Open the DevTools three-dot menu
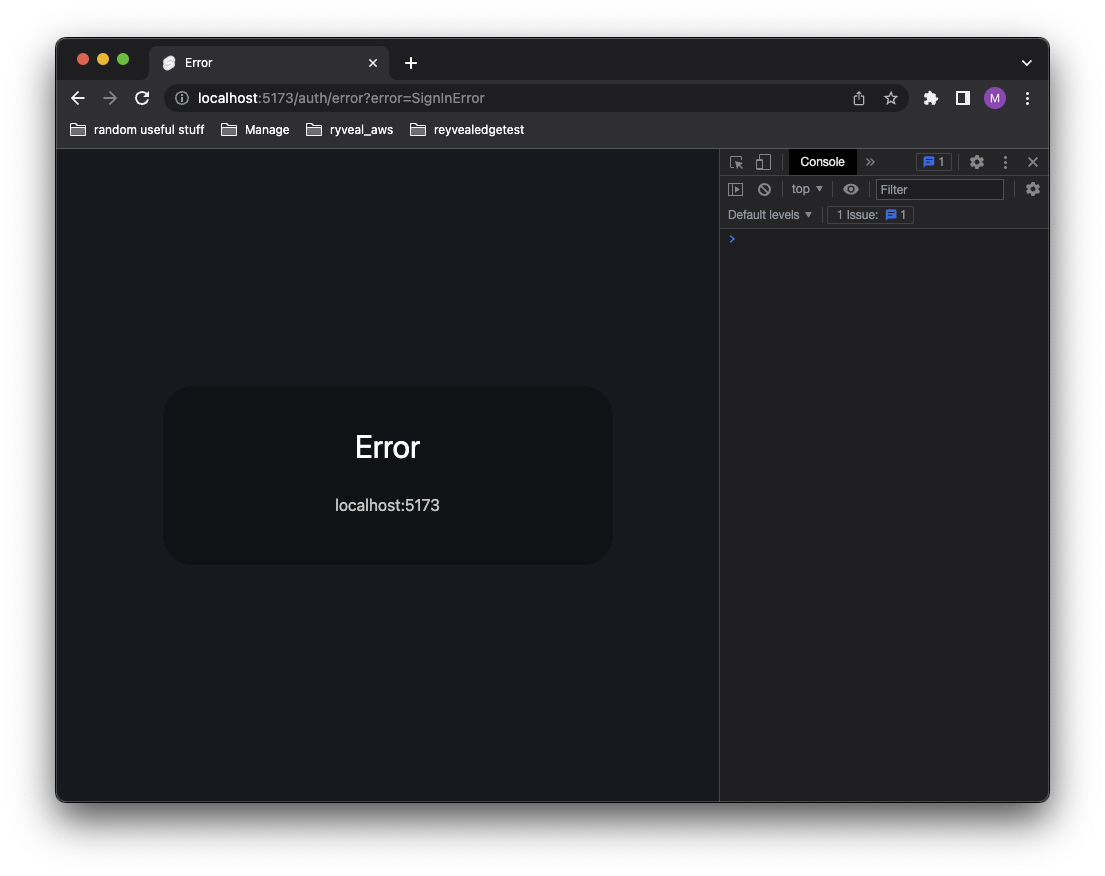This screenshot has height=876, width=1105. coord(1005,161)
